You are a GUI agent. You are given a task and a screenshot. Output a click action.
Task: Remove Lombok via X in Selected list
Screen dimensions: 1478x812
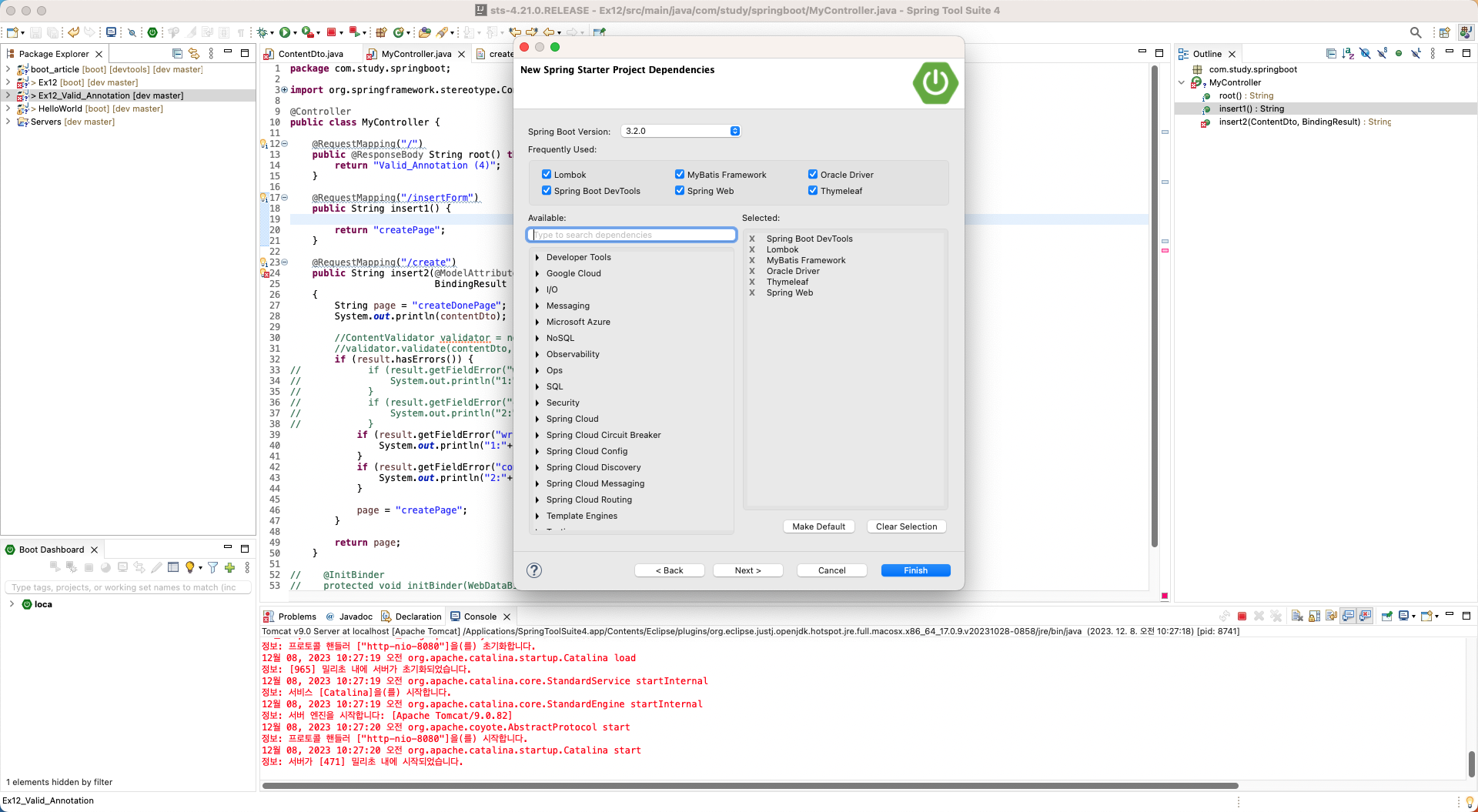pyautogui.click(x=752, y=249)
